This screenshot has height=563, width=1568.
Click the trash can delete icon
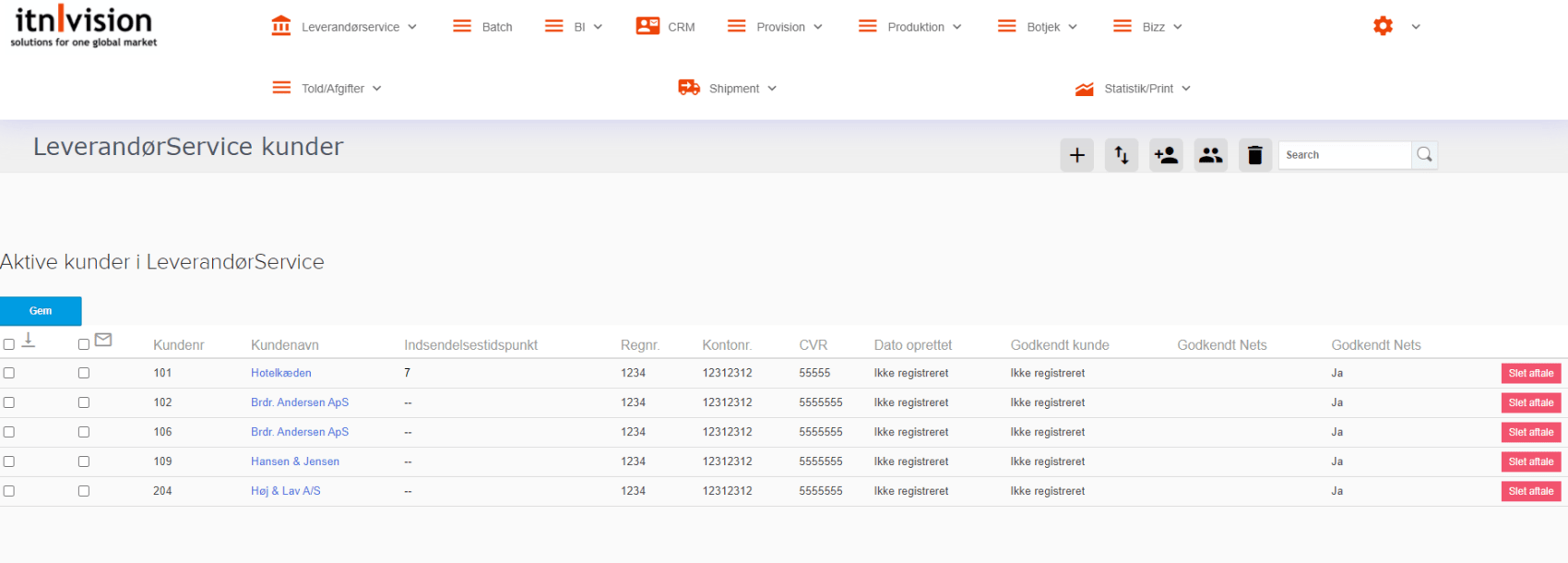click(1254, 155)
